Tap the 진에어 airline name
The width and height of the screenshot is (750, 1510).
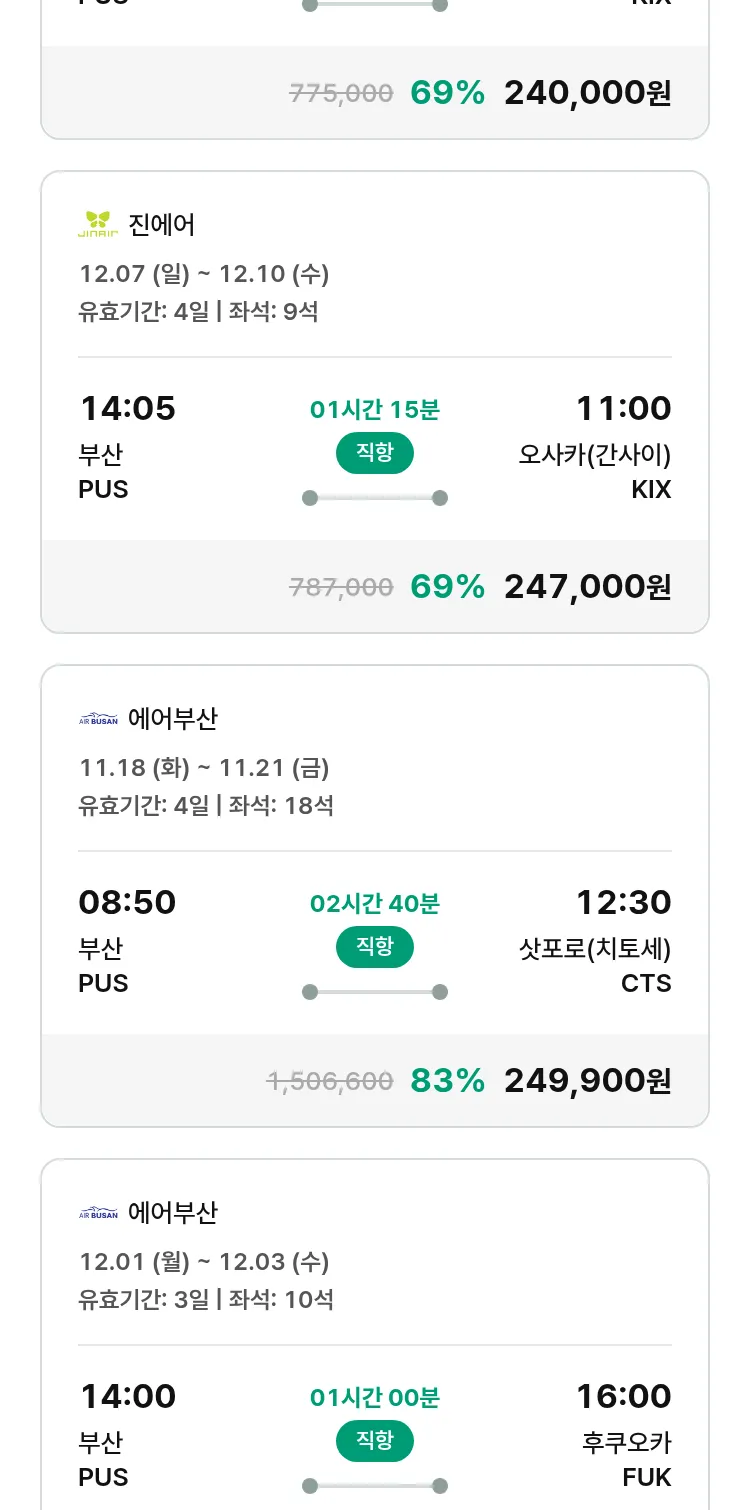pos(162,225)
